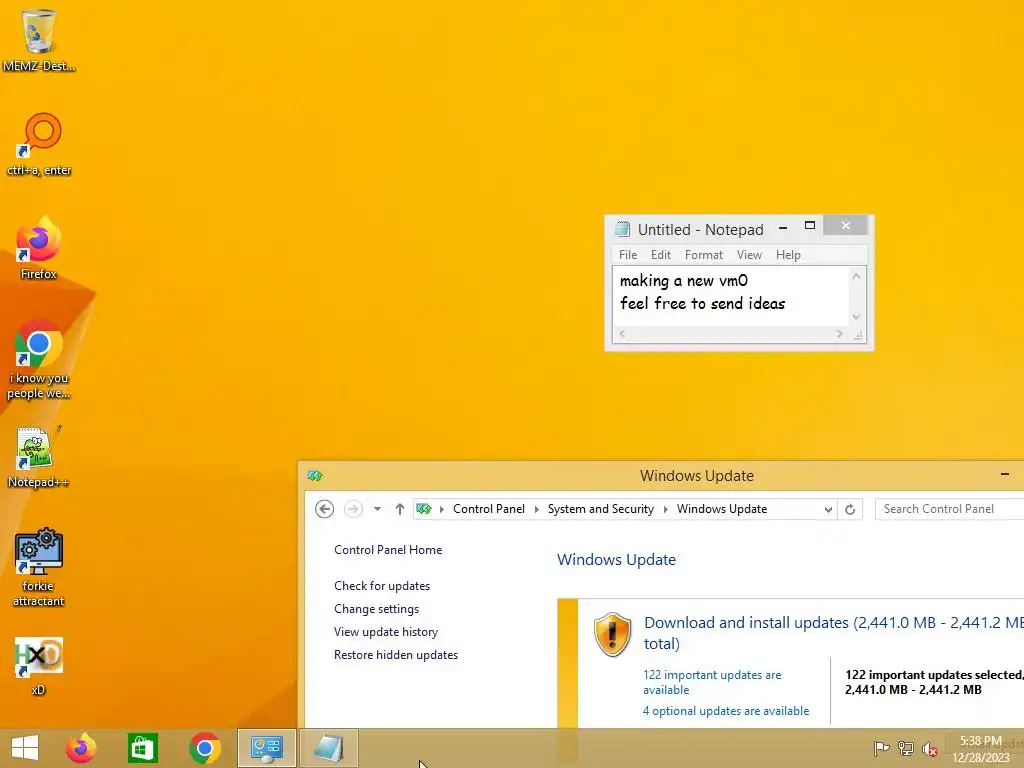Switch to Notepad taskbar button
1024x768 pixels.
[x=328, y=748]
